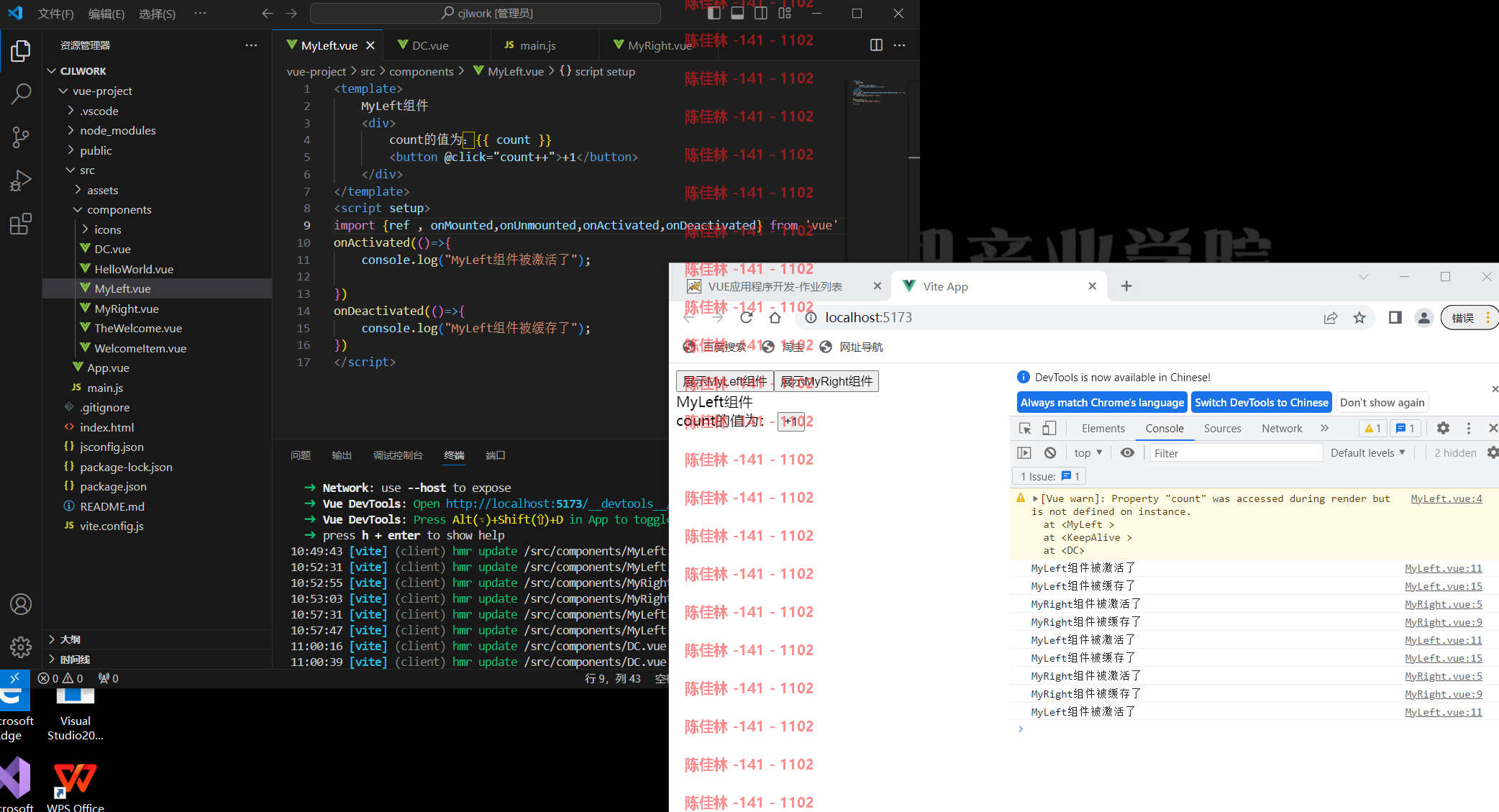Viewport: 1499px width, 812px height.
Task: Toggle VS Code primary side bar
Action: [x=714, y=13]
